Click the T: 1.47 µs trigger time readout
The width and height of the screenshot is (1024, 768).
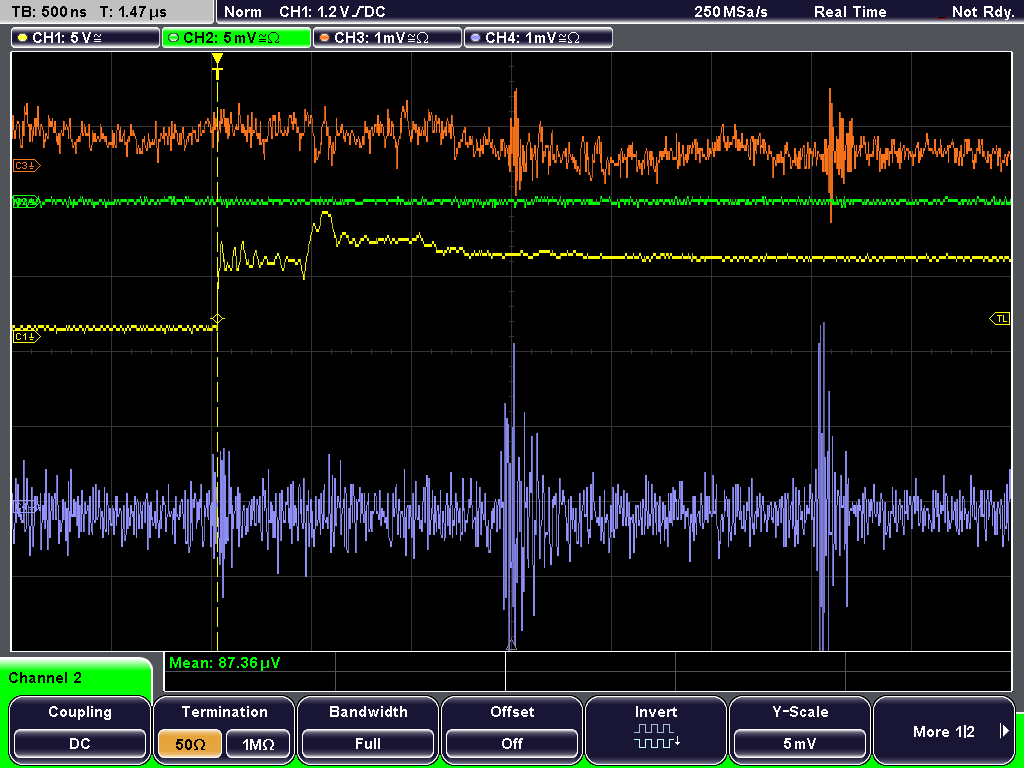click(134, 12)
